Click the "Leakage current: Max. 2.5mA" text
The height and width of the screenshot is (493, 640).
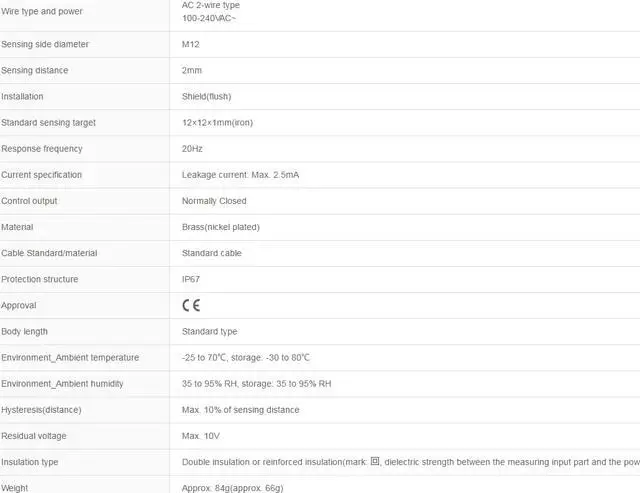coord(240,175)
